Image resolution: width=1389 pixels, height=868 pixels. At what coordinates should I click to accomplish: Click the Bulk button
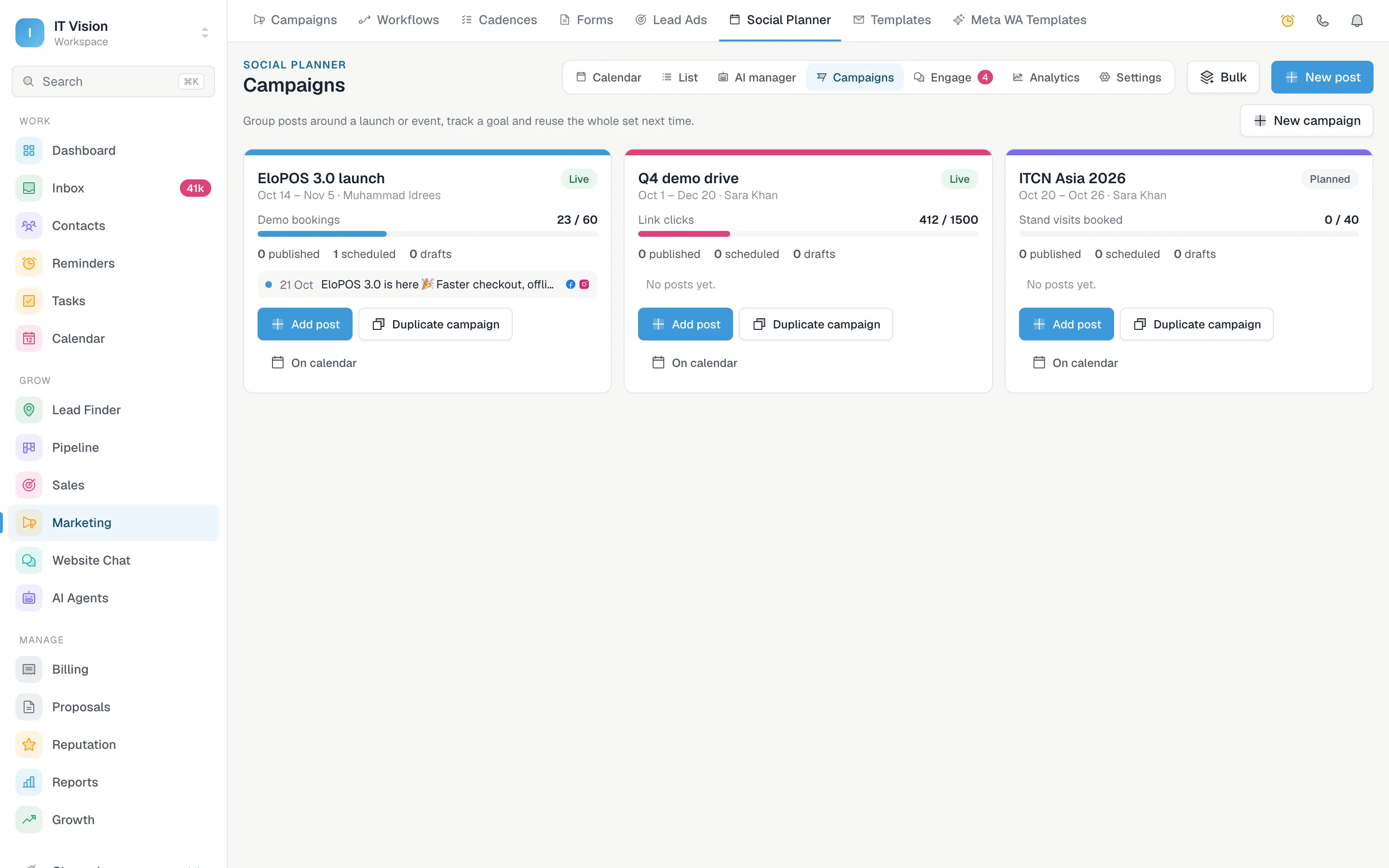[1223, 78]
